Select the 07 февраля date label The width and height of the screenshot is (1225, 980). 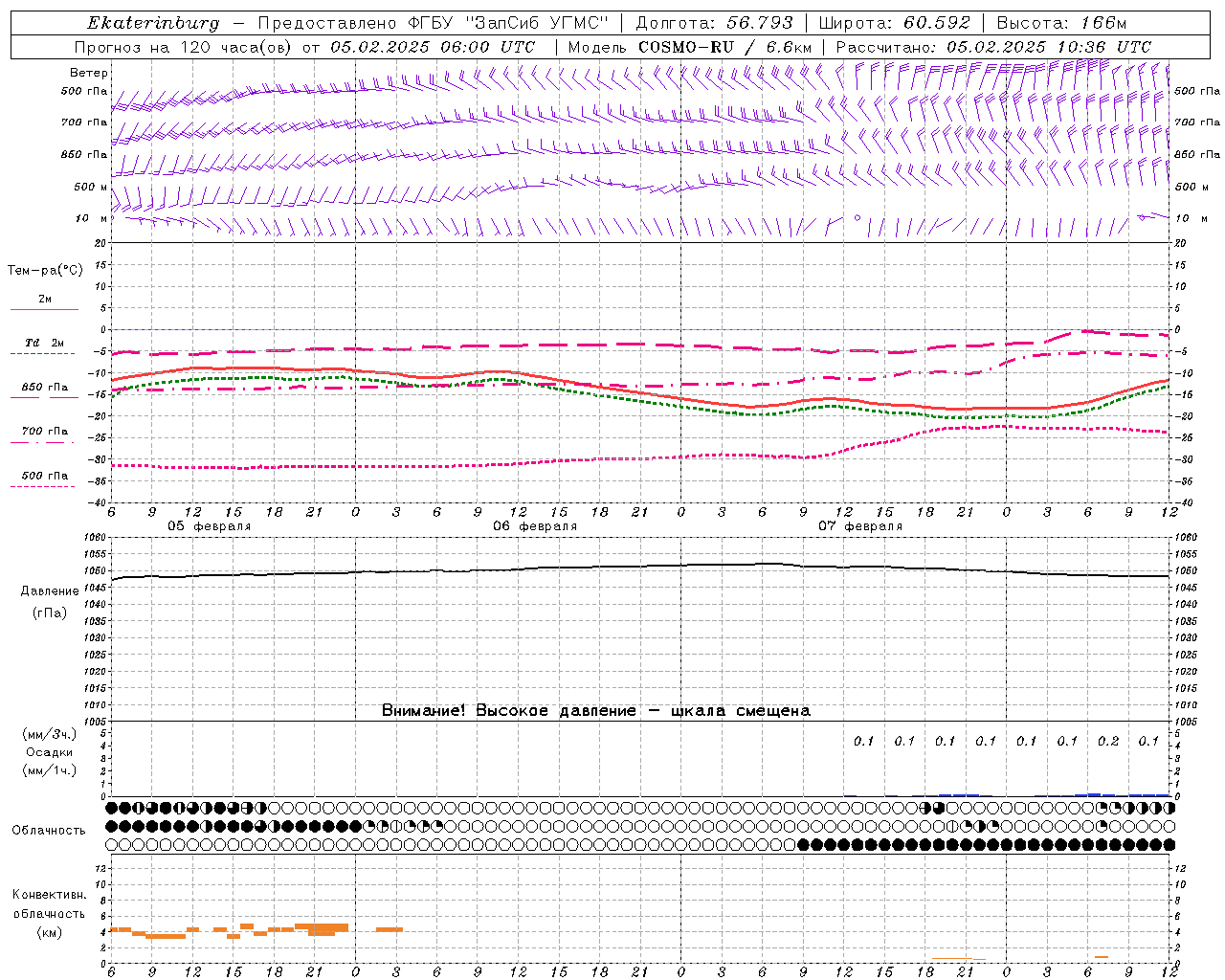(860, 526)
